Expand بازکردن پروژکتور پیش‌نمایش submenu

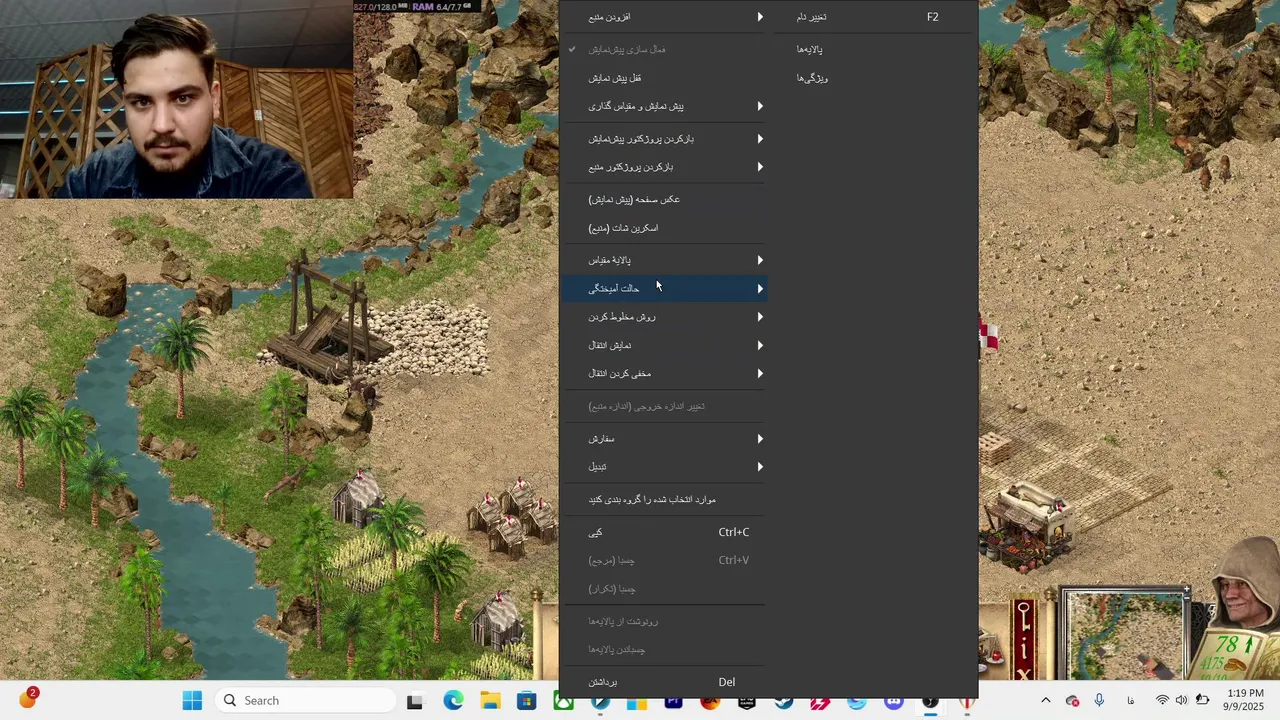coord(665,139)
